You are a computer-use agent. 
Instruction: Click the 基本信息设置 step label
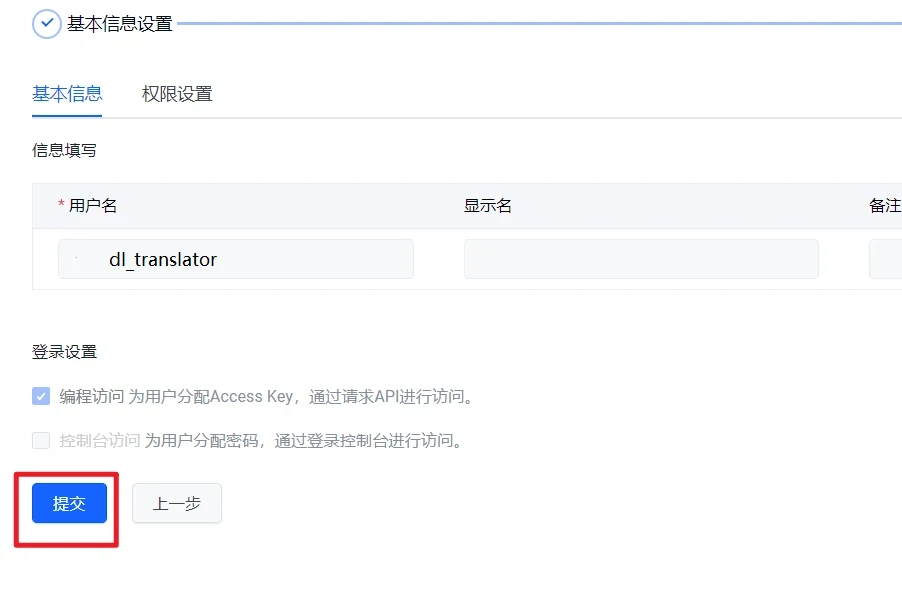(x=121, y=23)
